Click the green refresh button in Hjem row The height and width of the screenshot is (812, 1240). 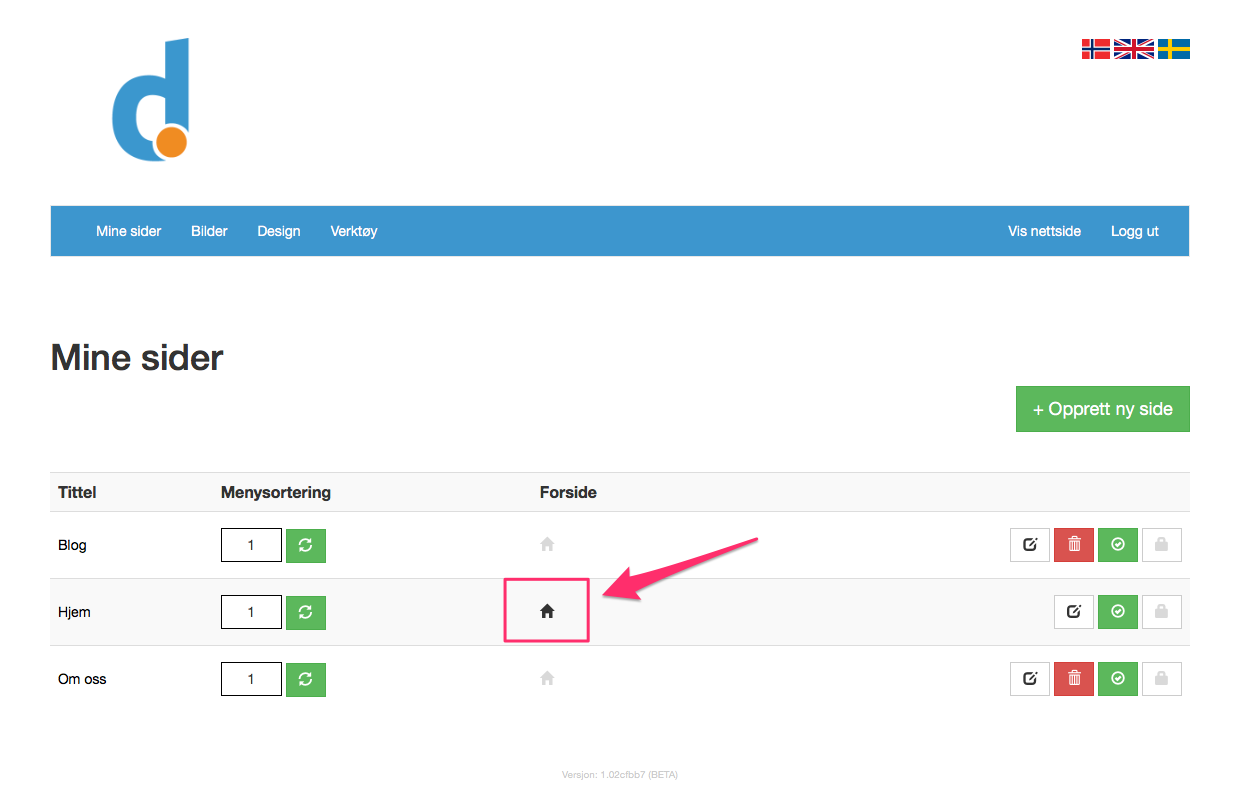point(306,612)
